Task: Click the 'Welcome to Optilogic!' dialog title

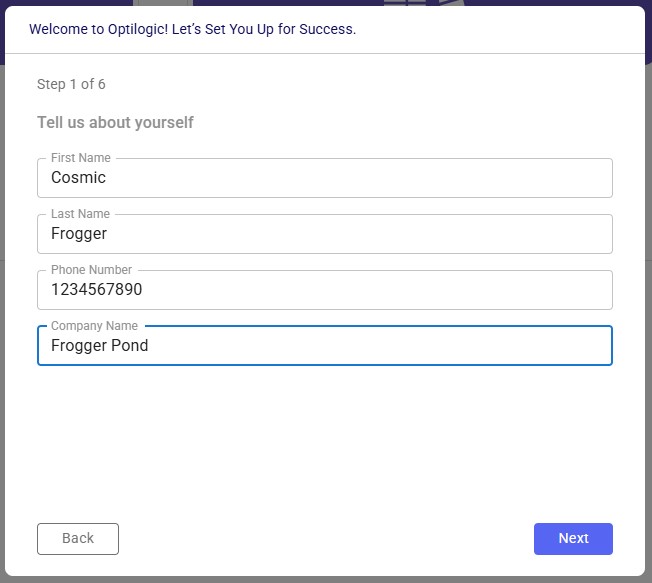Action: click(x=193, y=29)
